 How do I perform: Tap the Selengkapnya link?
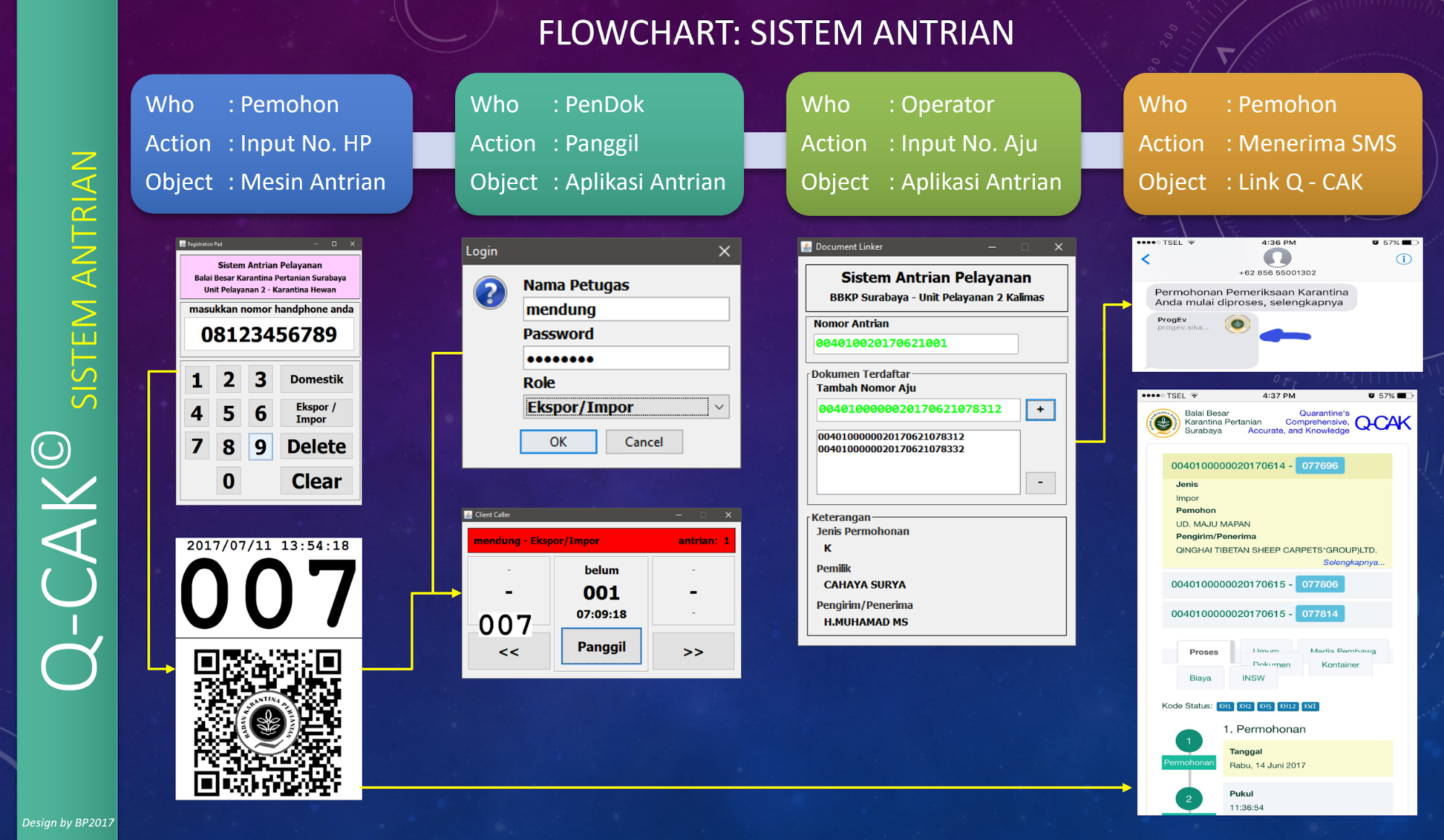point(1353,563)
